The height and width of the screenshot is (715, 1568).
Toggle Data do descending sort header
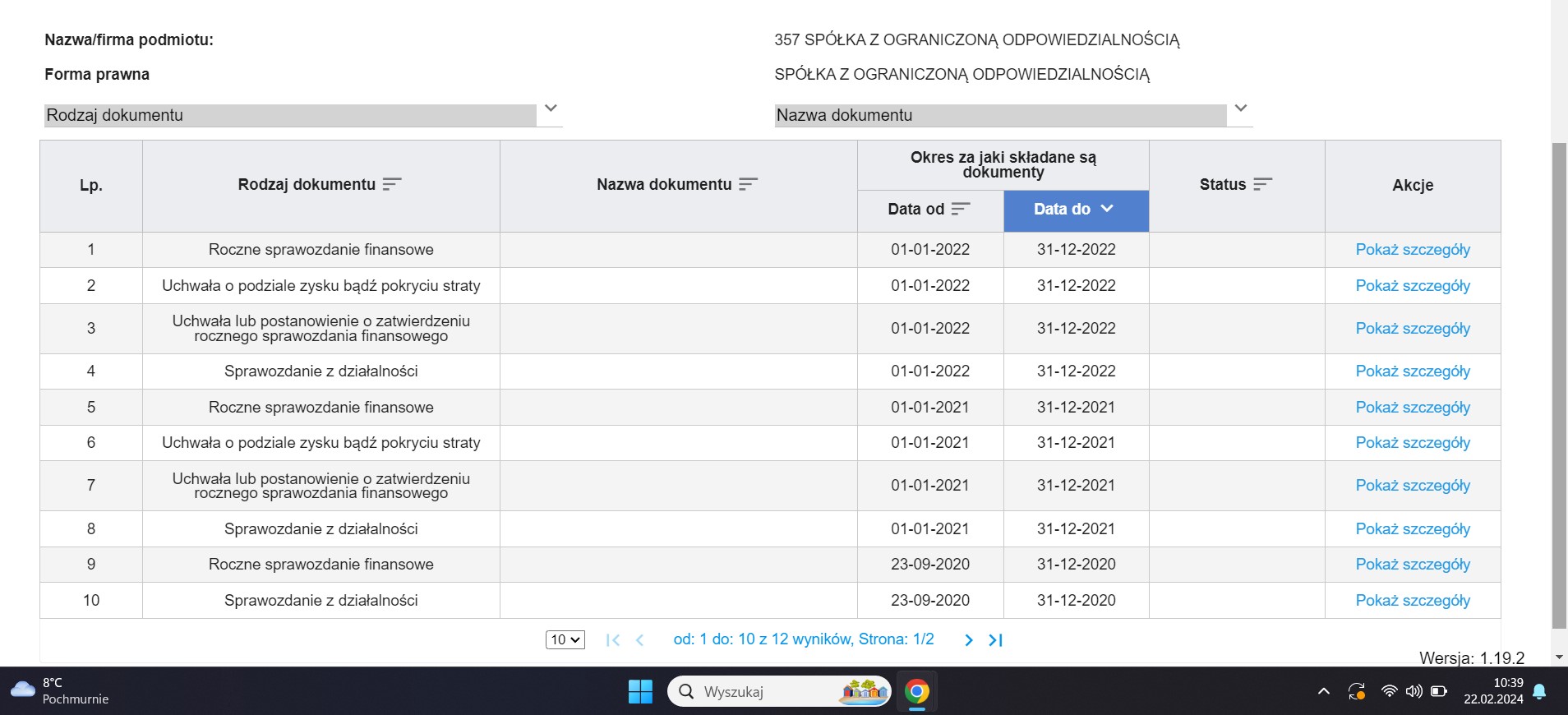(1075, 210)
